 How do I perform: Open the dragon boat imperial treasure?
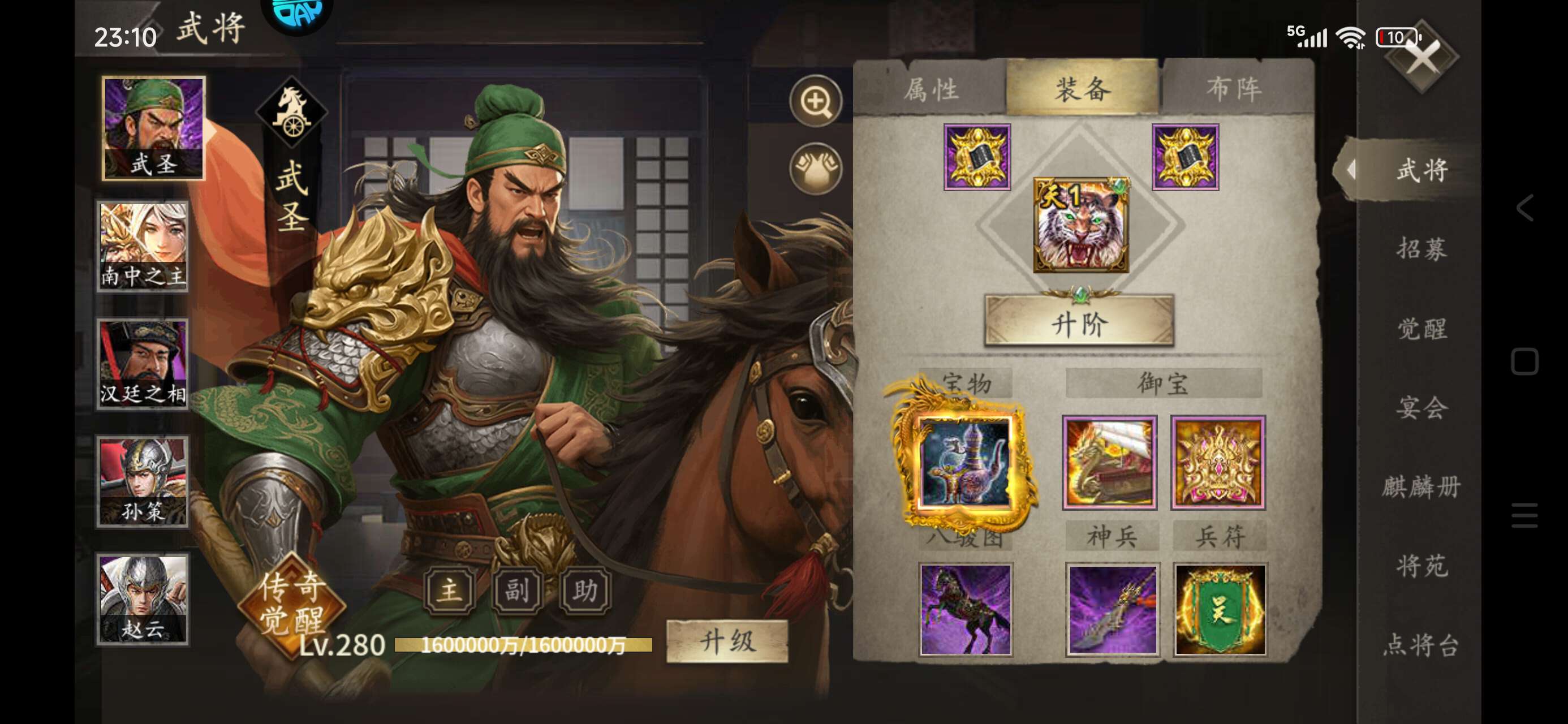(1109, 462)
